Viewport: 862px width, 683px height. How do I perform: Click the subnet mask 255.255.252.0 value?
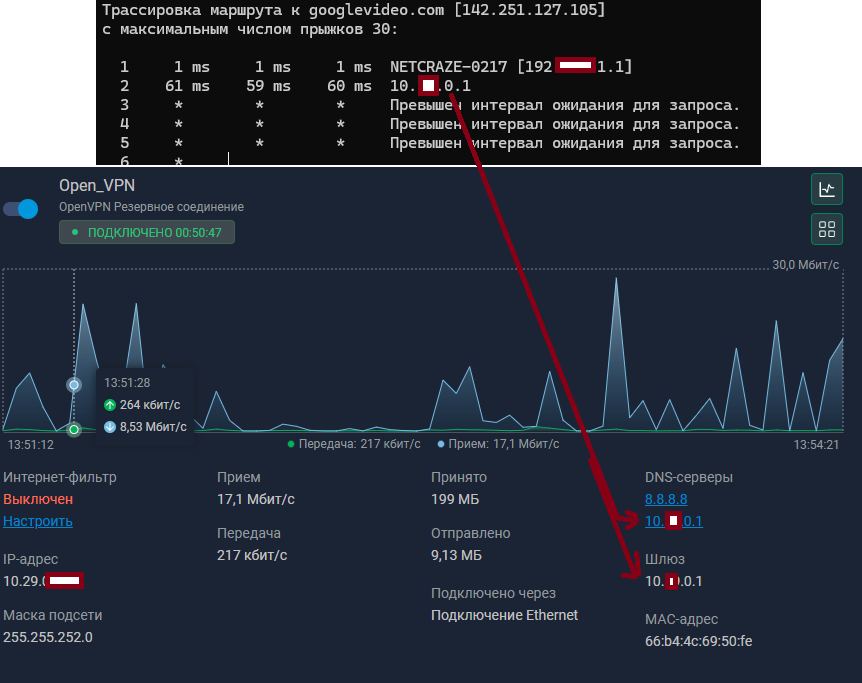(48, 637)
